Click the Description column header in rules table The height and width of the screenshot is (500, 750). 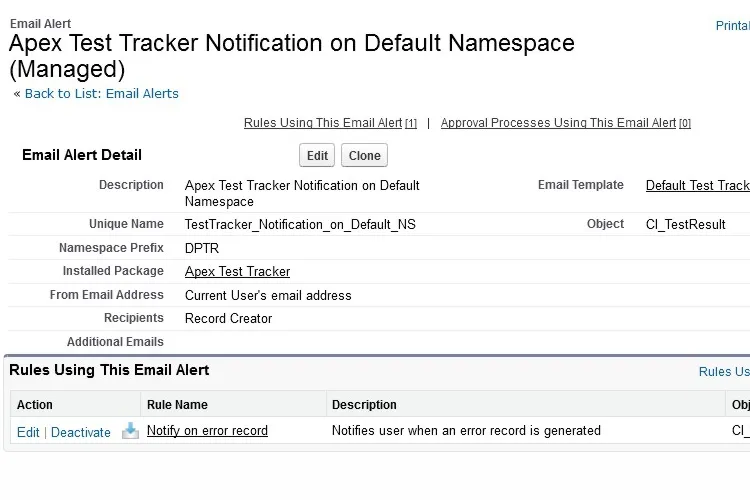click(x=364, y=405)
